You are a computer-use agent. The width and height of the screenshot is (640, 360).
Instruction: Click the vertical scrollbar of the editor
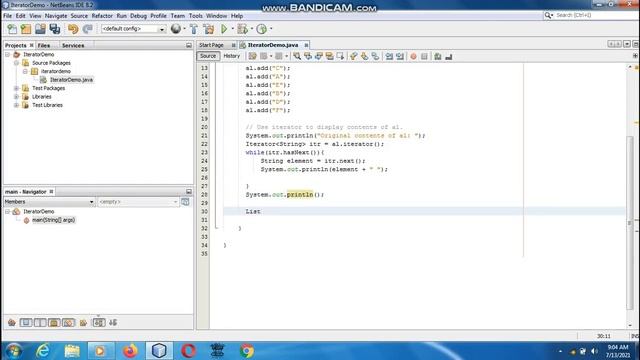click(x=630, y=222)
